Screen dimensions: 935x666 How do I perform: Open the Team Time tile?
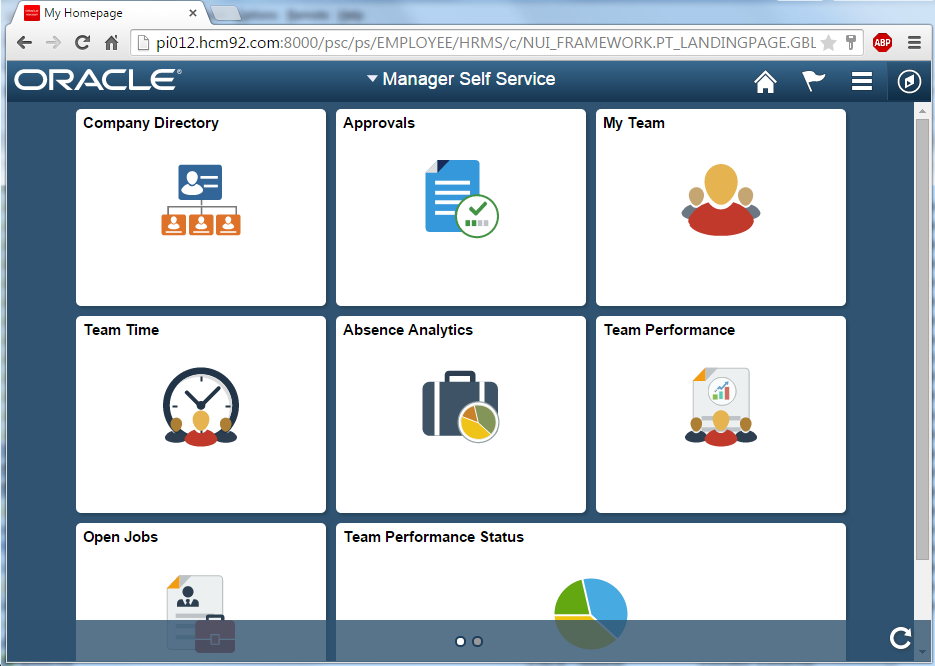200,414
